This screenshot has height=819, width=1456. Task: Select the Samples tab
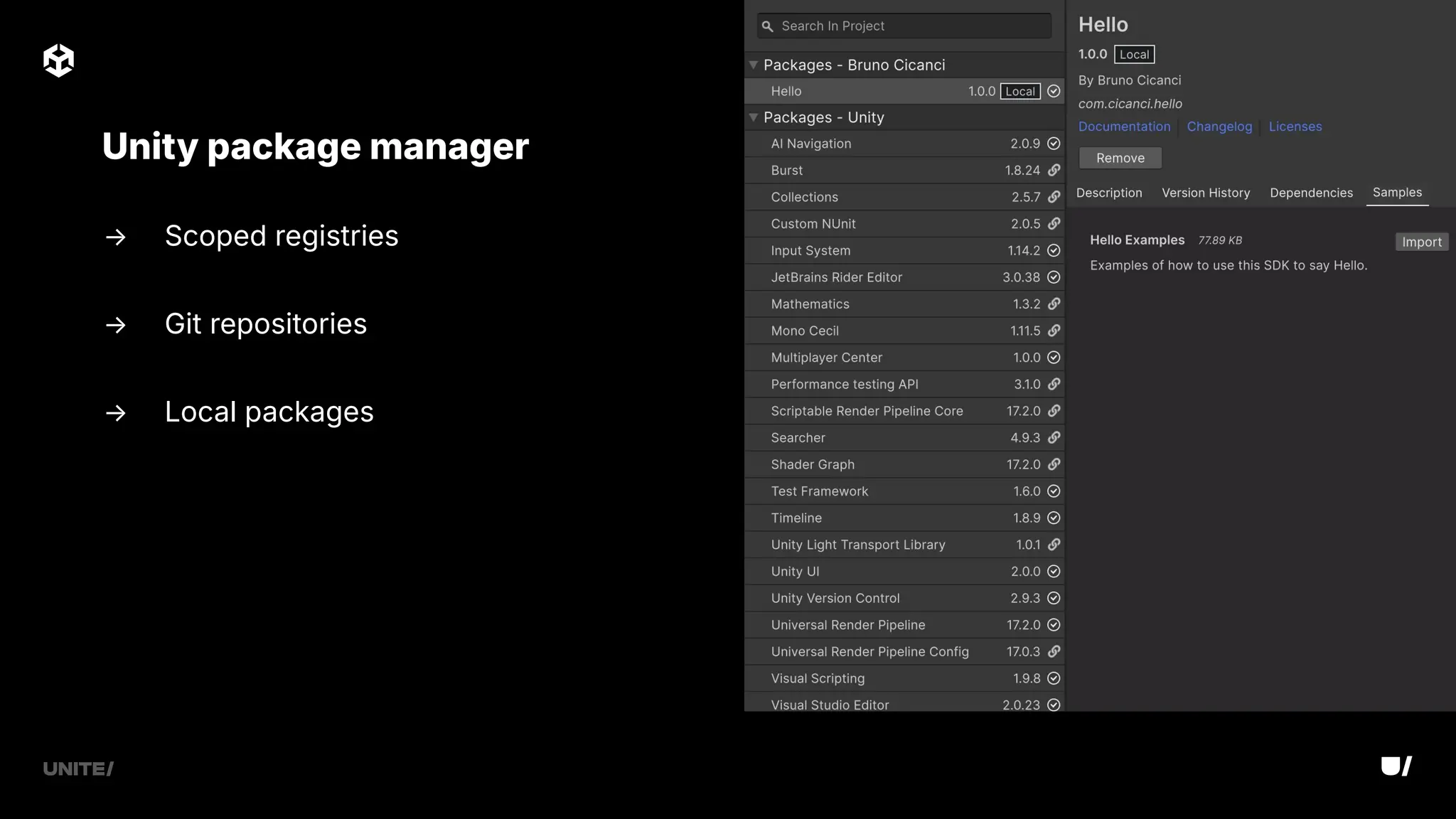pyautogui.click(x=1397, y=193)
